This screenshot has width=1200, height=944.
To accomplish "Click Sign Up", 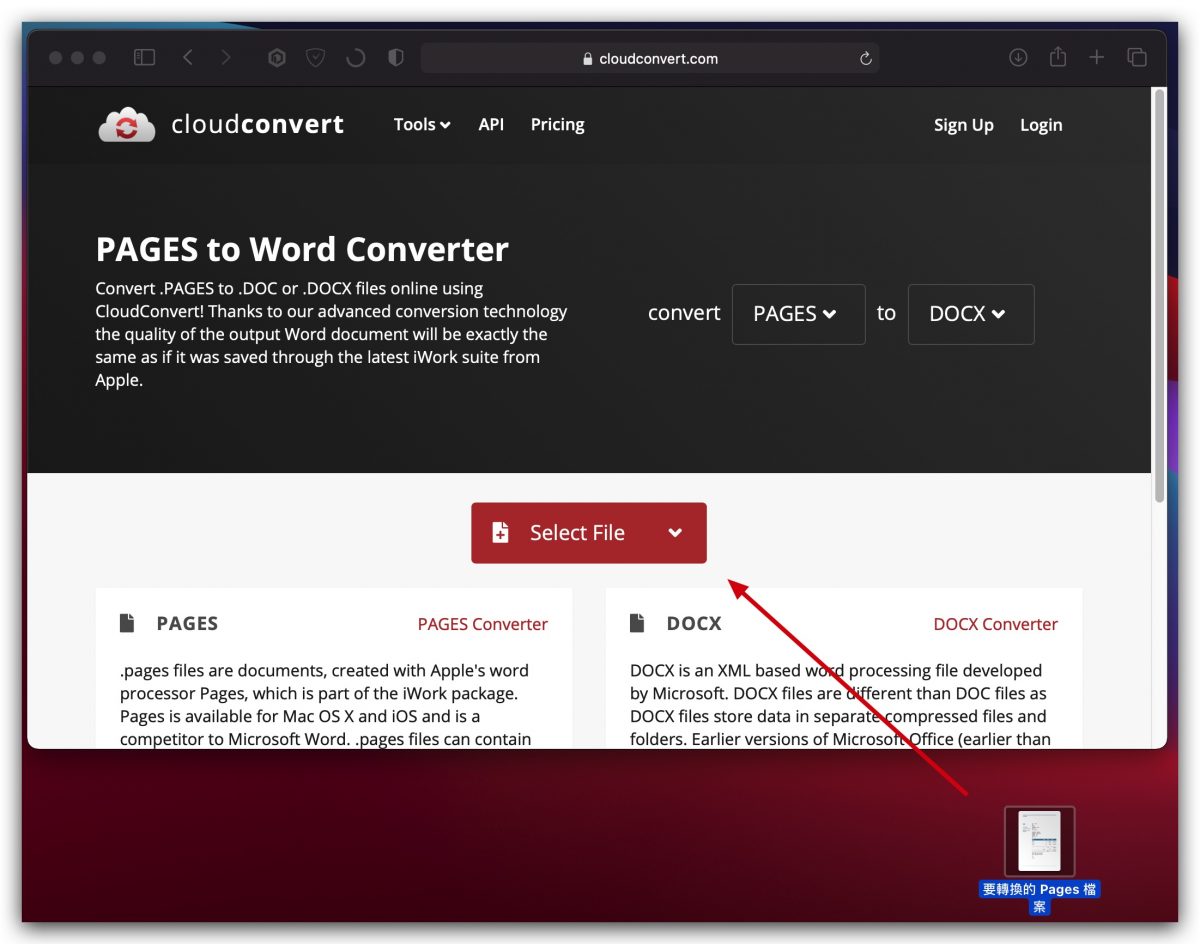I will click(963, 125).
